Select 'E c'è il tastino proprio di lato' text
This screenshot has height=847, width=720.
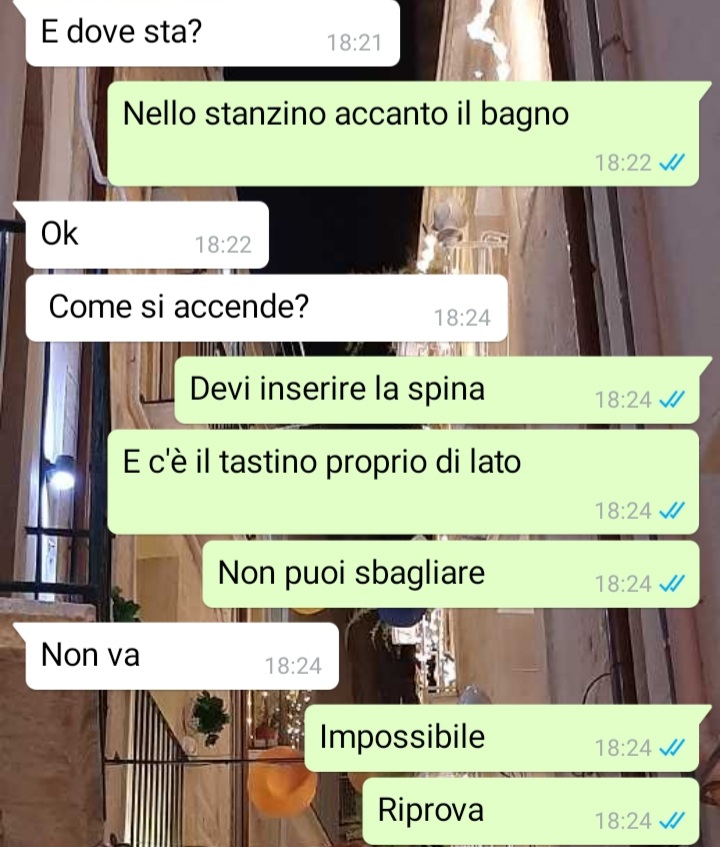click(x=322, y=462)
